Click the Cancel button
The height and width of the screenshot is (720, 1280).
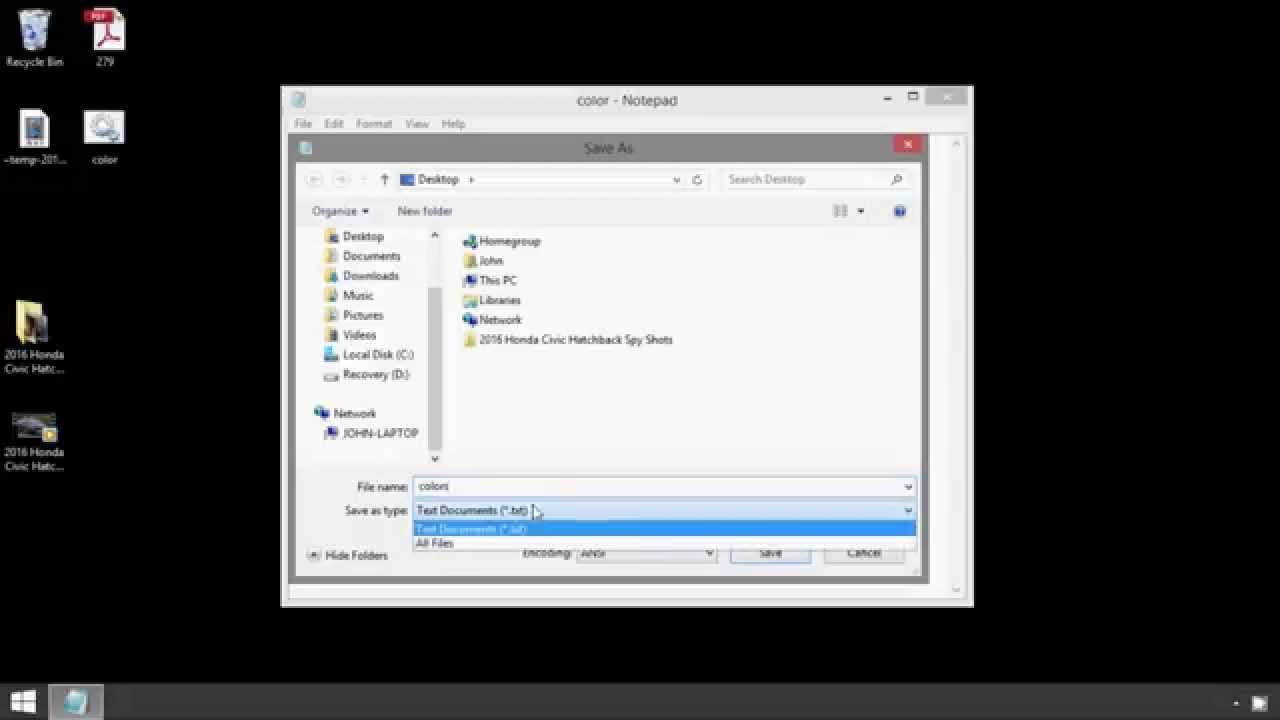coord(864,552)
